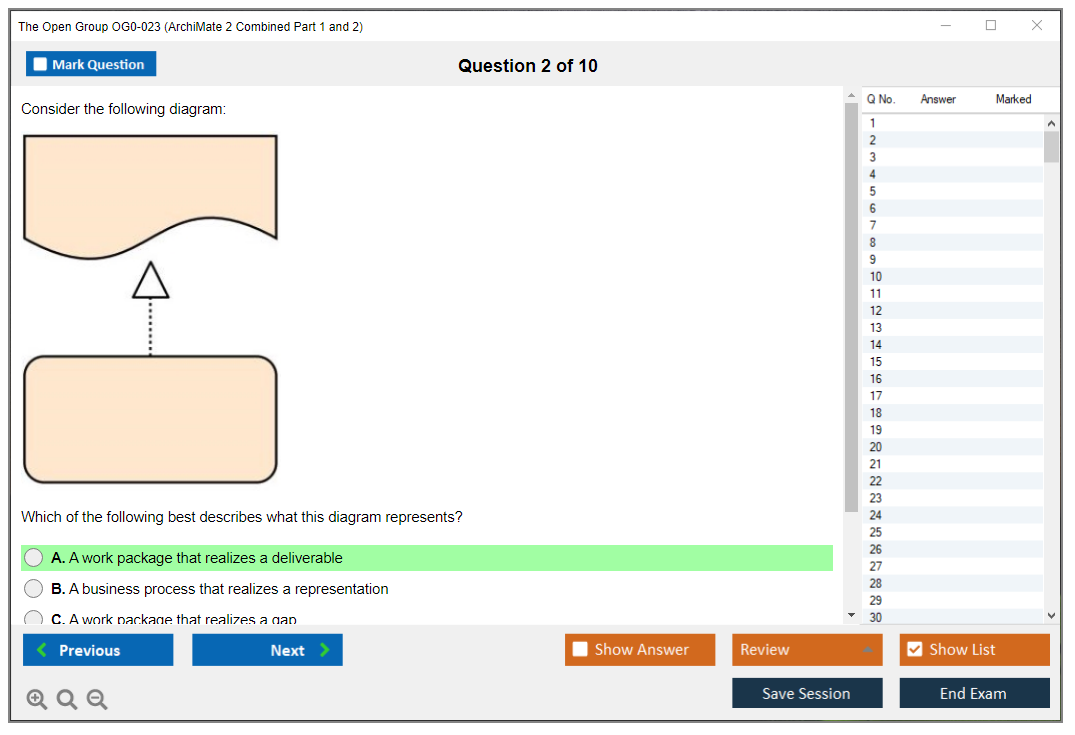Image resolution: width=1075 pixels, height=735 pixels.
Task: Click the zoom out magnifier icon
Action: (97, 700)
